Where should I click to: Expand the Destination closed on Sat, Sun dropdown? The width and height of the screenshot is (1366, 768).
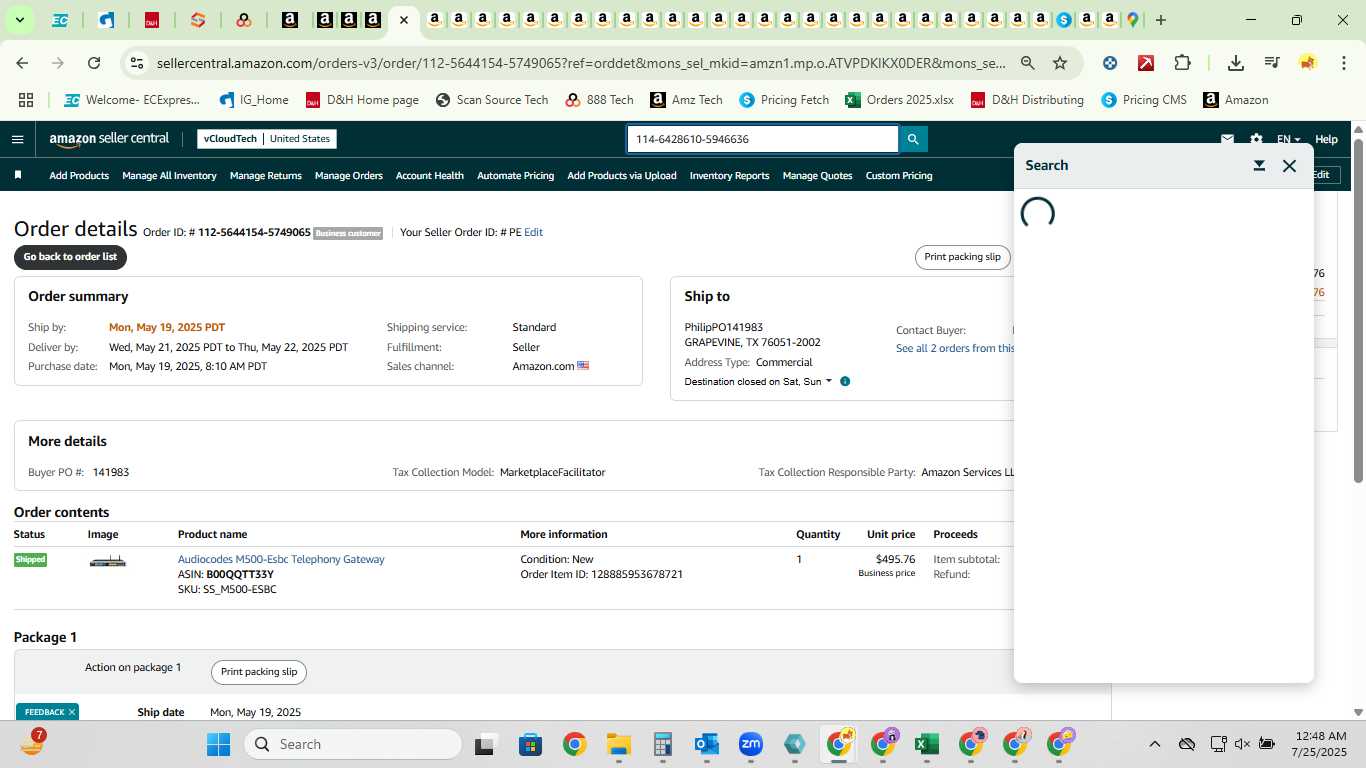pos(758,381)
